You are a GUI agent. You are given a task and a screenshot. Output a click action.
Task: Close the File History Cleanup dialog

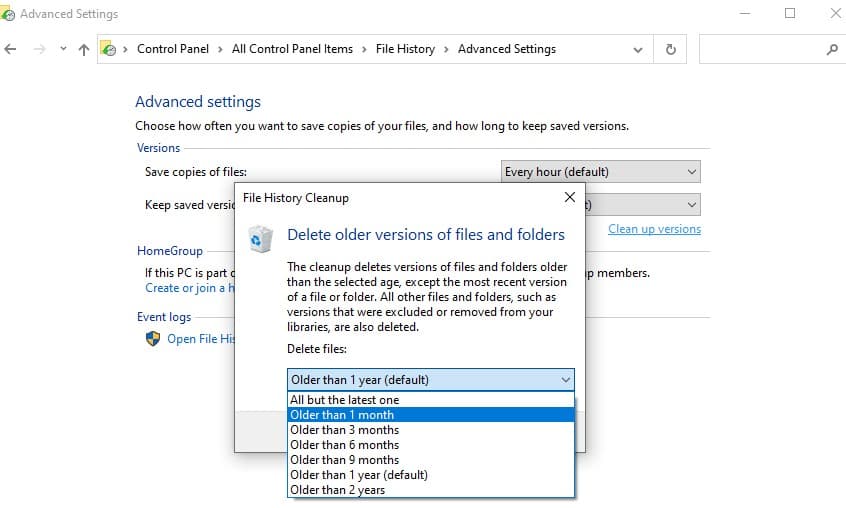point(569,198)
